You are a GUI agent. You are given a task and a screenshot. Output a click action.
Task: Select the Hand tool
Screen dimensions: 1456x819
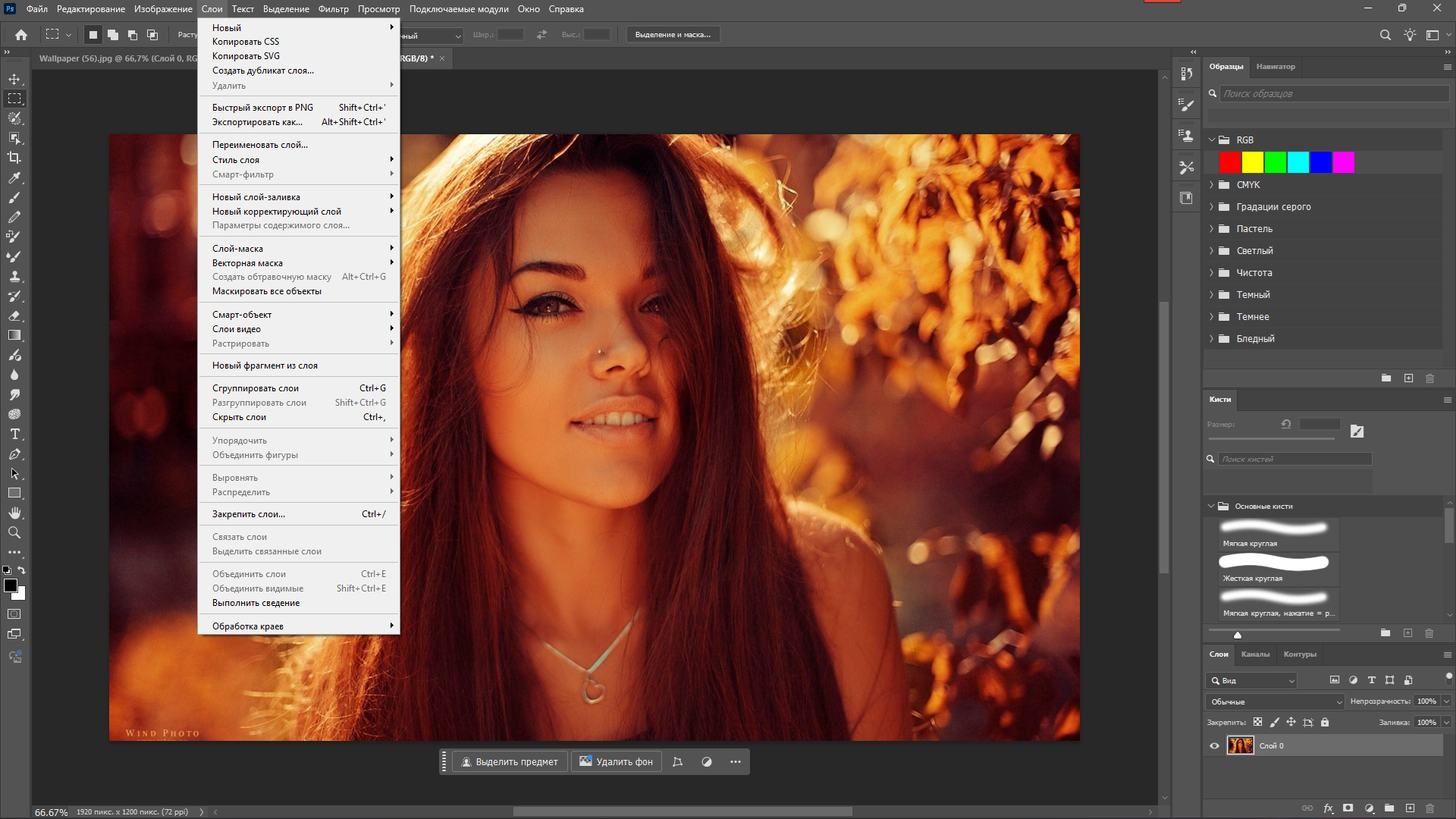(14, 513)
